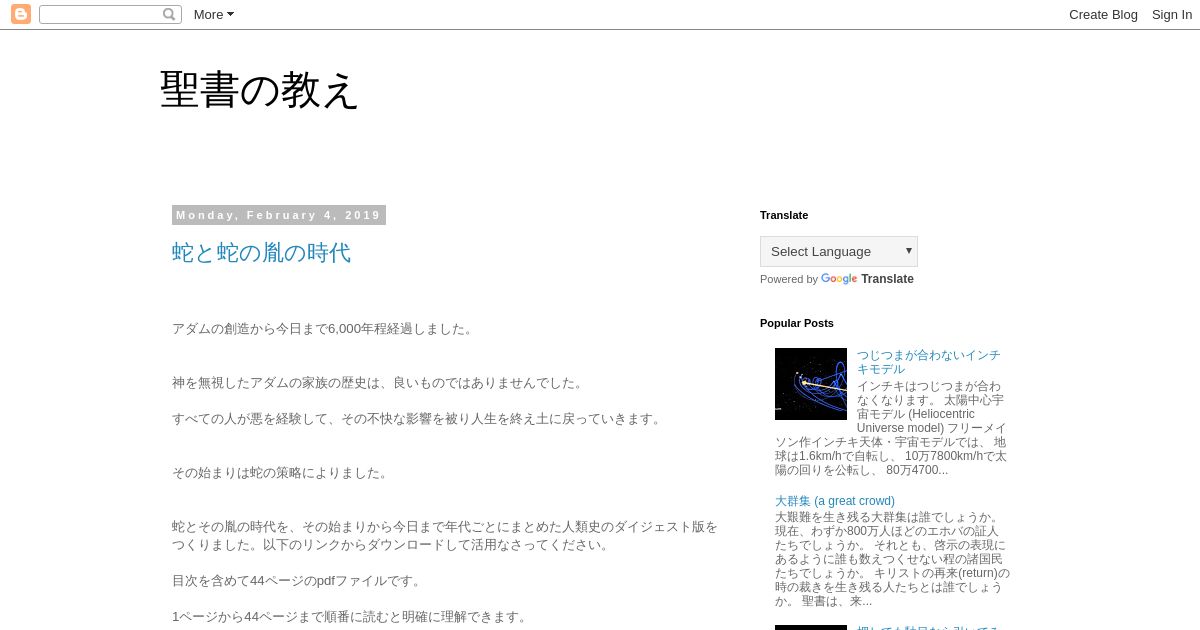Click the line その始まりは蛇の策略によりました

281,473
